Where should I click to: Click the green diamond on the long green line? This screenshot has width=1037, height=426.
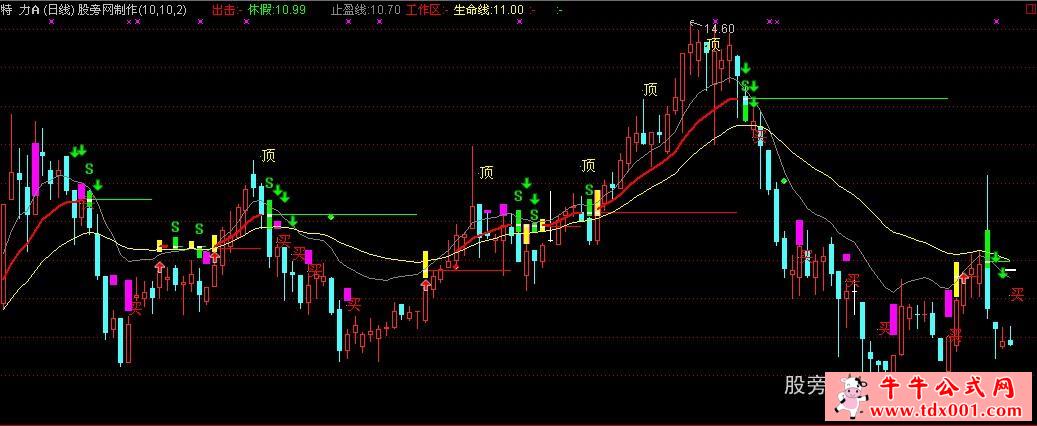[331, 216]
